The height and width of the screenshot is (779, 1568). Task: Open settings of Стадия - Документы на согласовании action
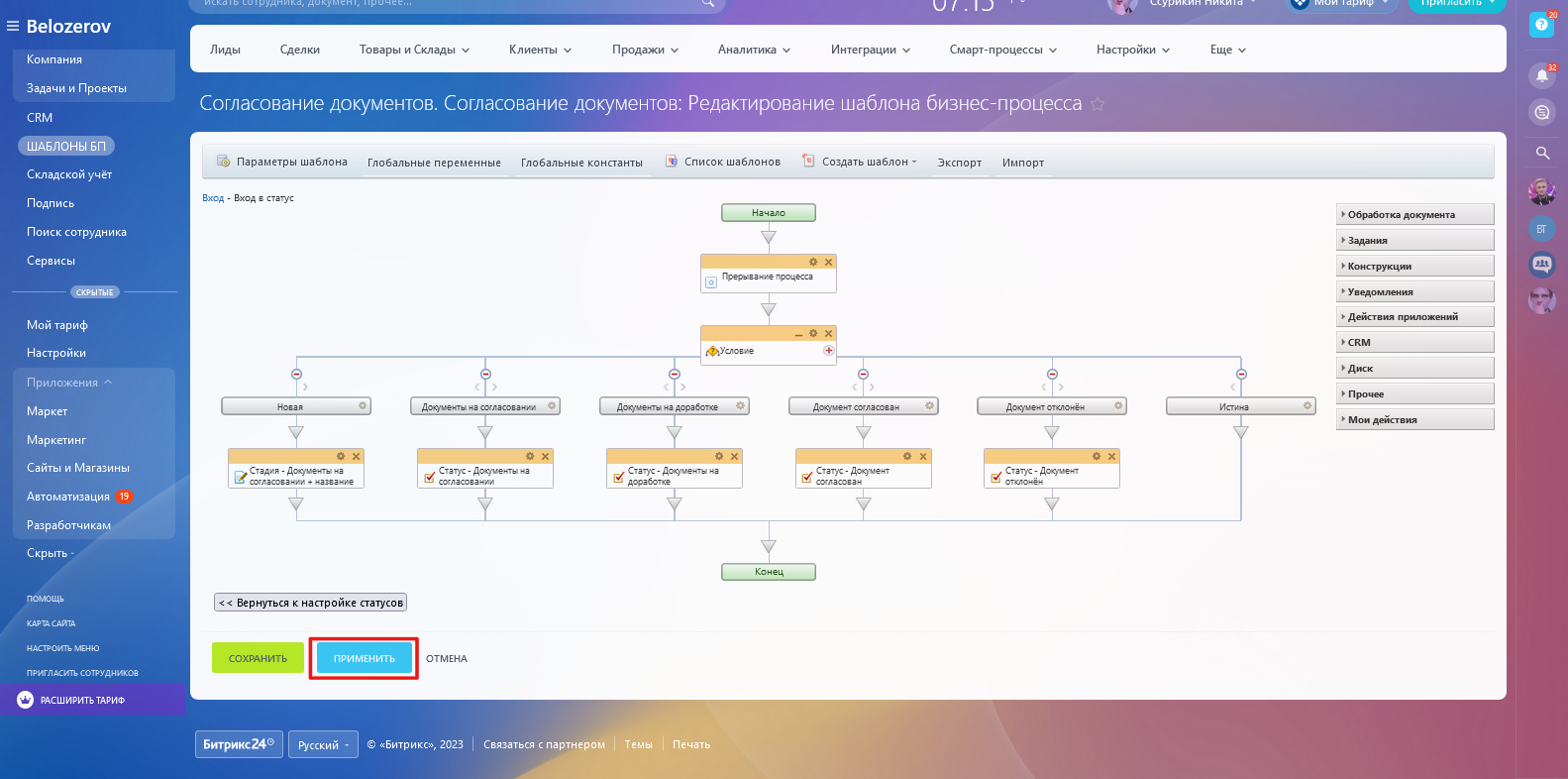click(x=341, y=456)
